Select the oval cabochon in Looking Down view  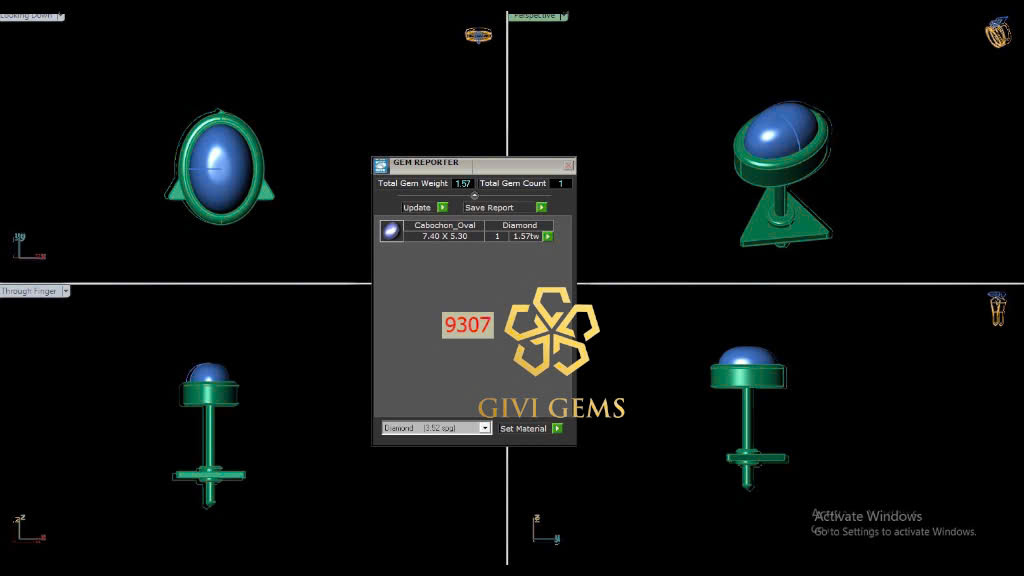tap(220, 168)
